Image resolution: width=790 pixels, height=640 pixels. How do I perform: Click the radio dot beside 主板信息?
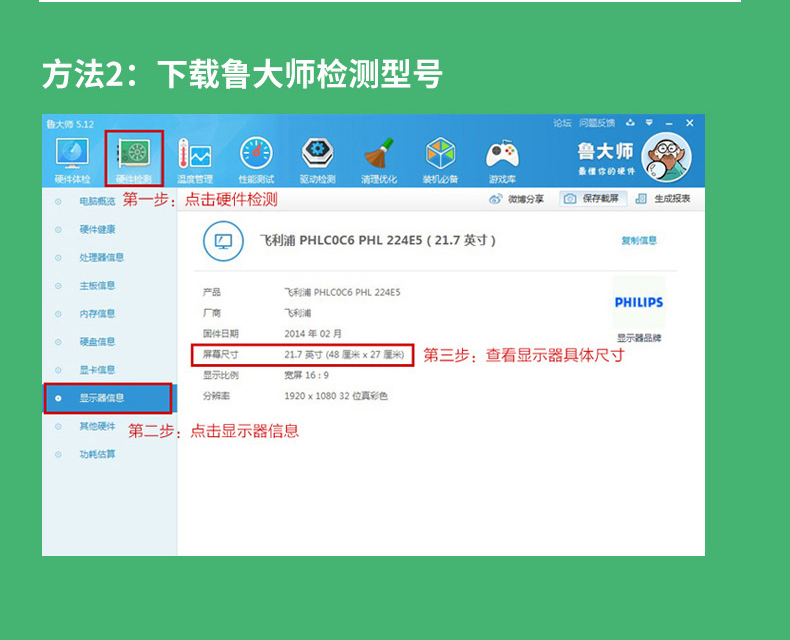pyautogui.click(x=58, y=286)
